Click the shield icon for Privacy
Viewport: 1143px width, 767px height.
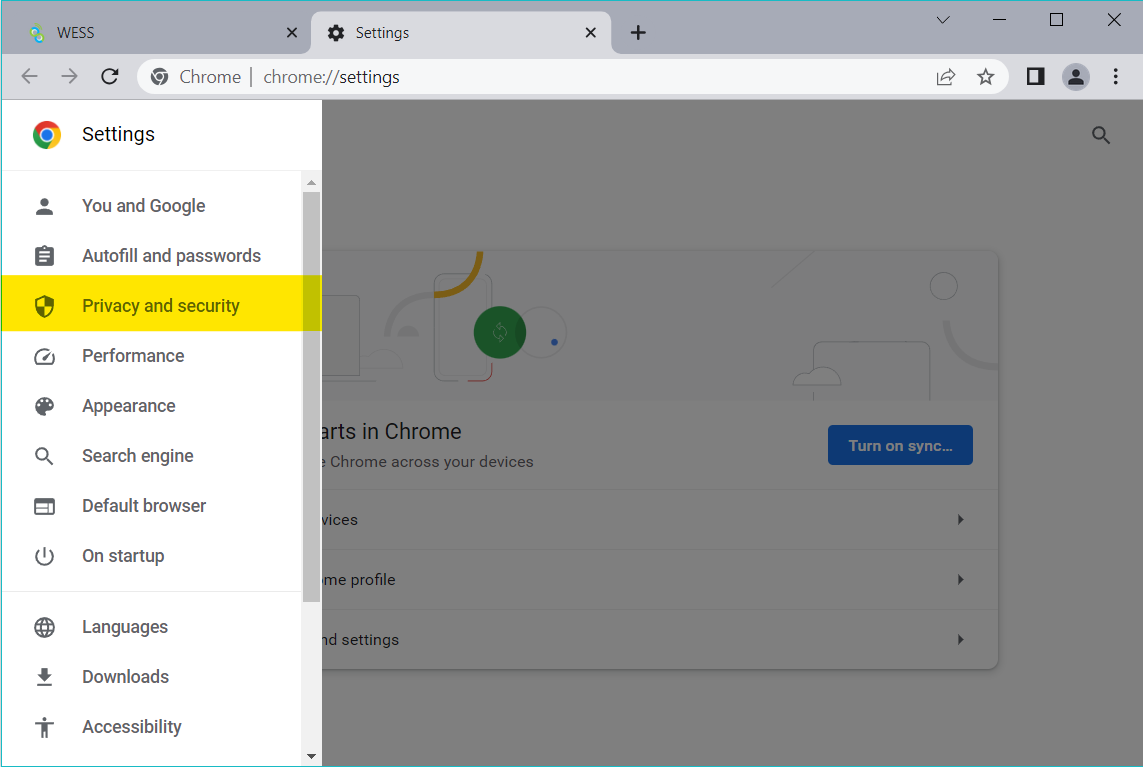[x=44, y=306]
